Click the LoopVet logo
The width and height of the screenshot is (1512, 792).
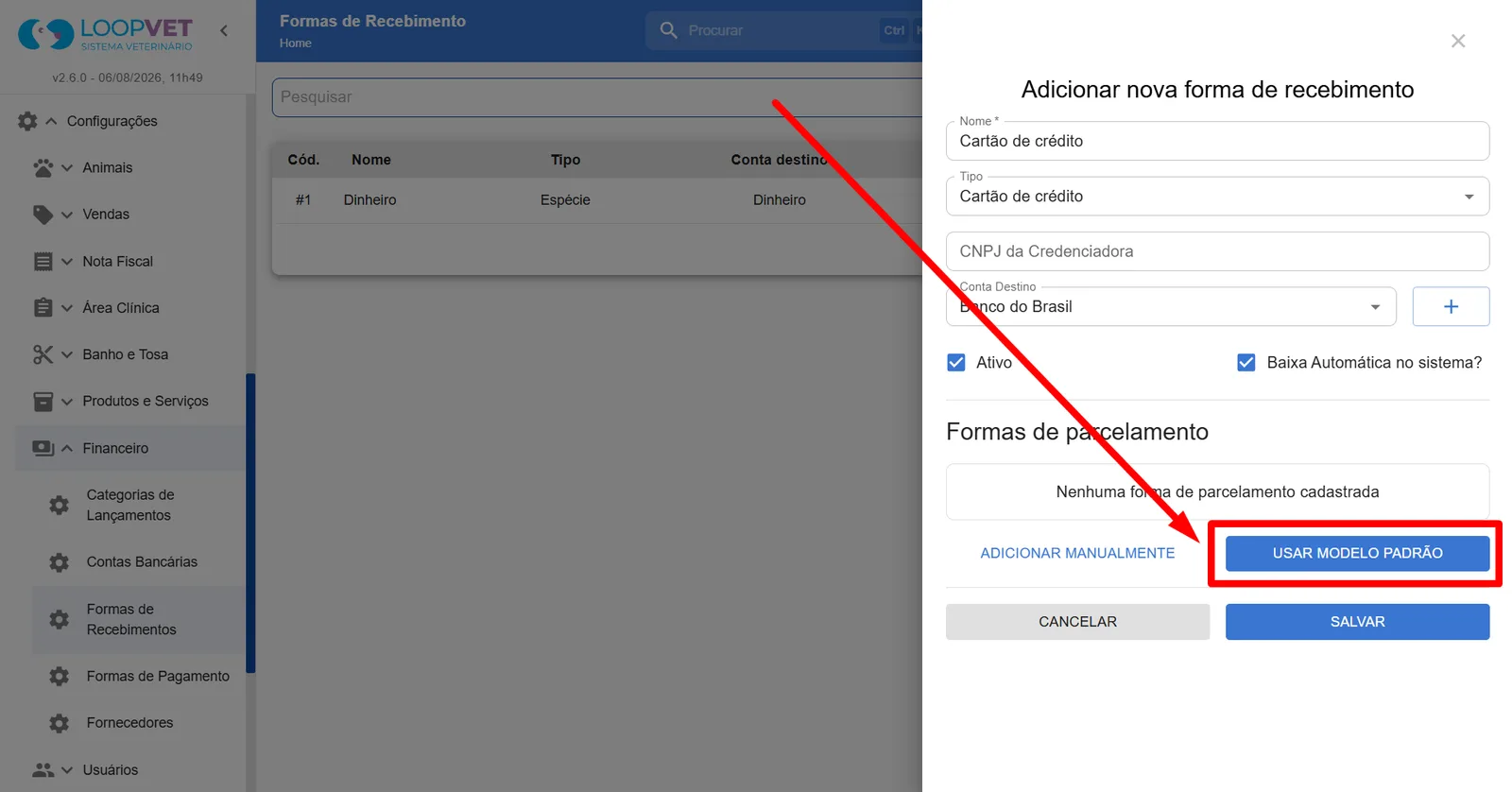click(105, 34)
